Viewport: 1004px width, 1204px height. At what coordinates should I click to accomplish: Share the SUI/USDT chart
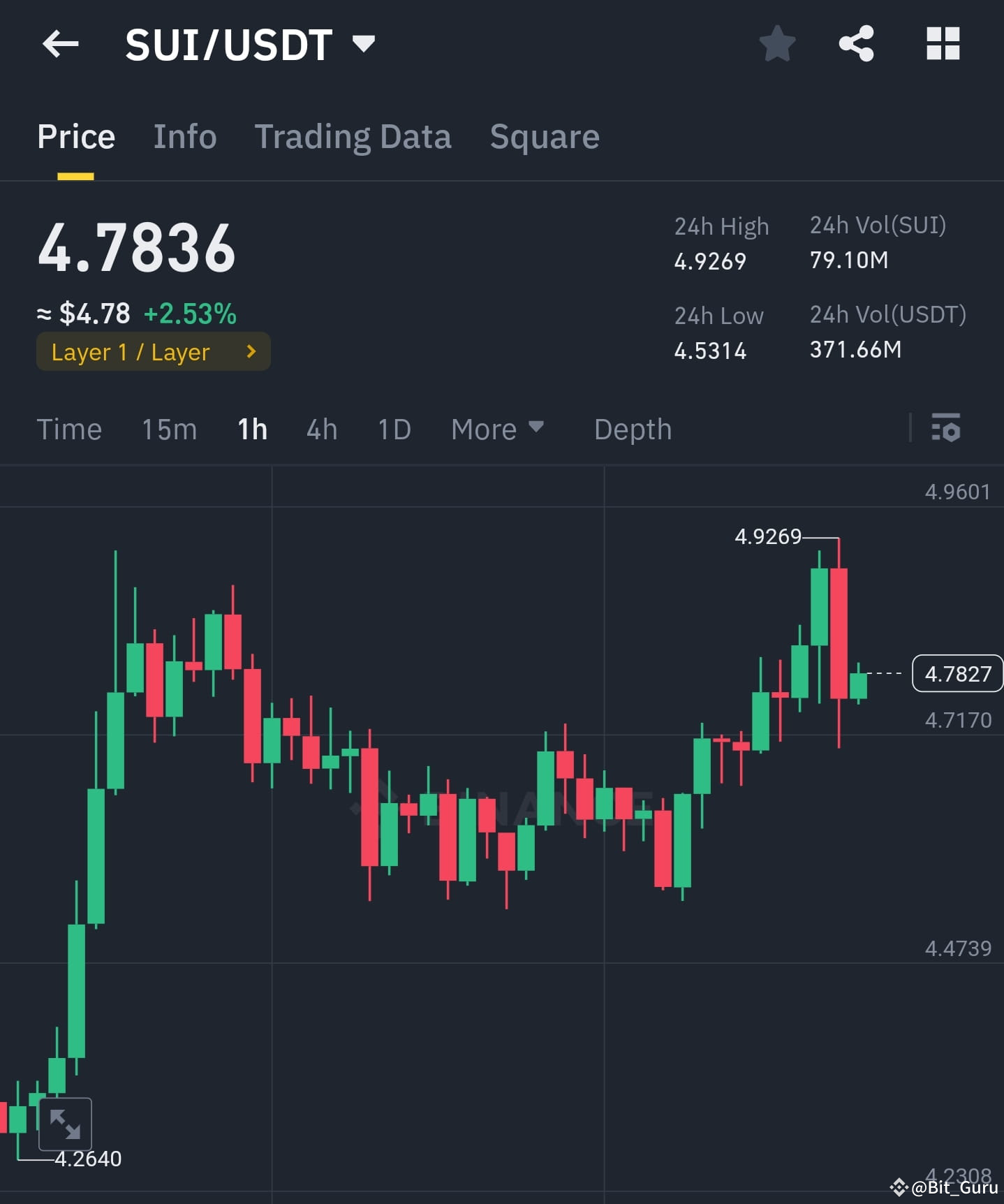[857, 43]
